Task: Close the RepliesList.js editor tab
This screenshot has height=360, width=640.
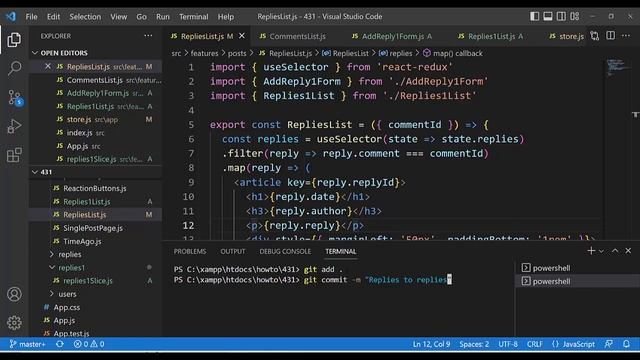Action: coord(242,36)
